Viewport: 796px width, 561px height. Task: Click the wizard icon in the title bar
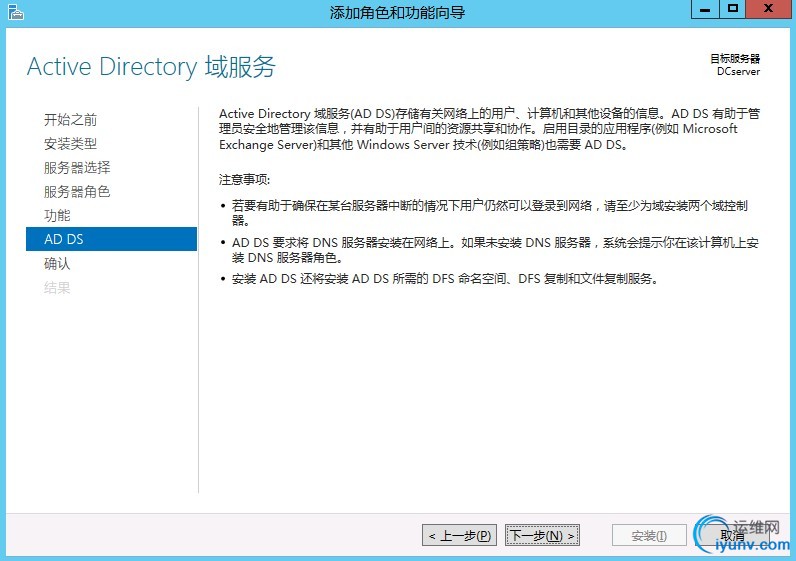(14, 12)
